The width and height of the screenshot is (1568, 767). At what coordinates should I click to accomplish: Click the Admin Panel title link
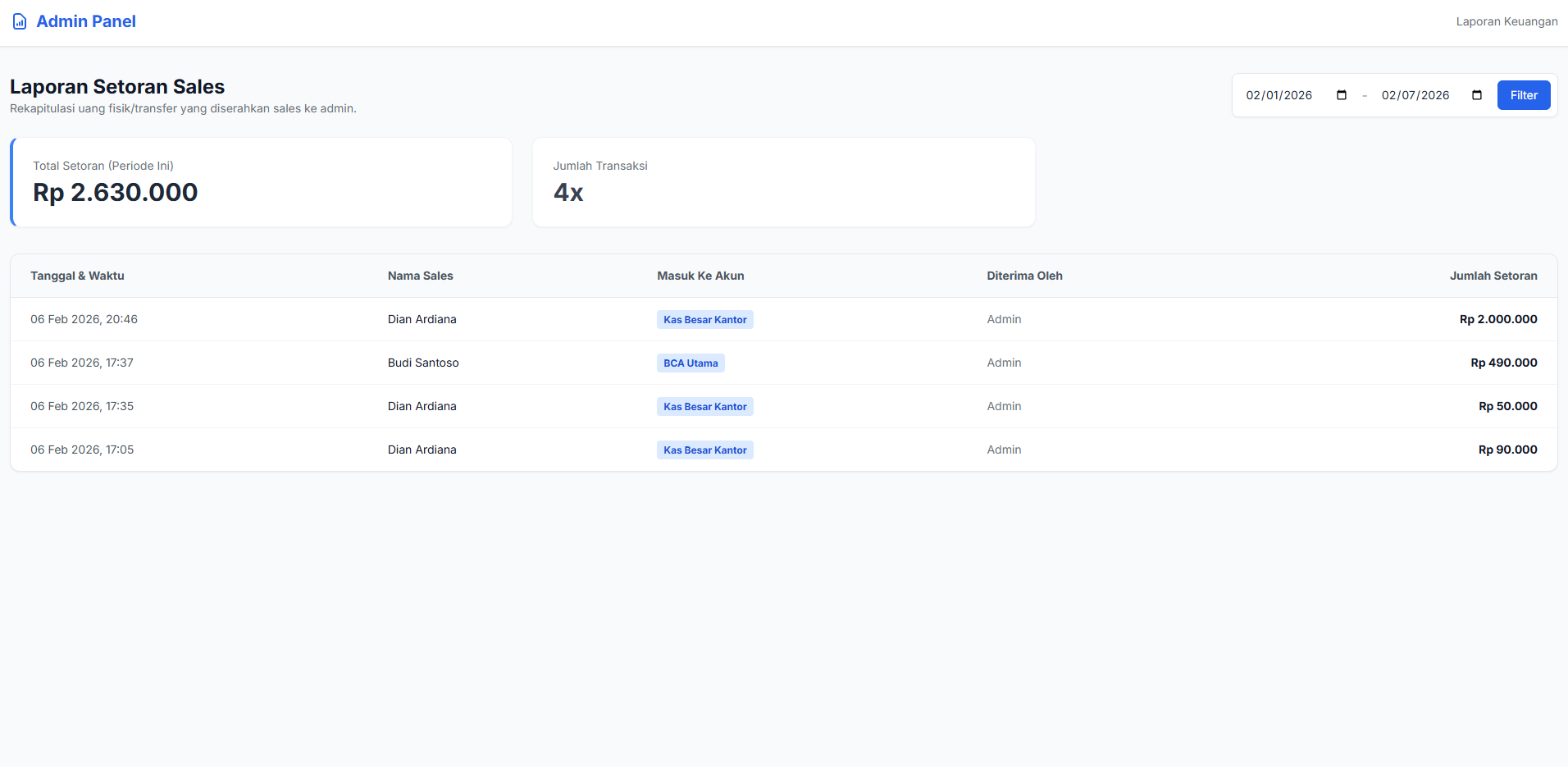[x=86, y=21]
